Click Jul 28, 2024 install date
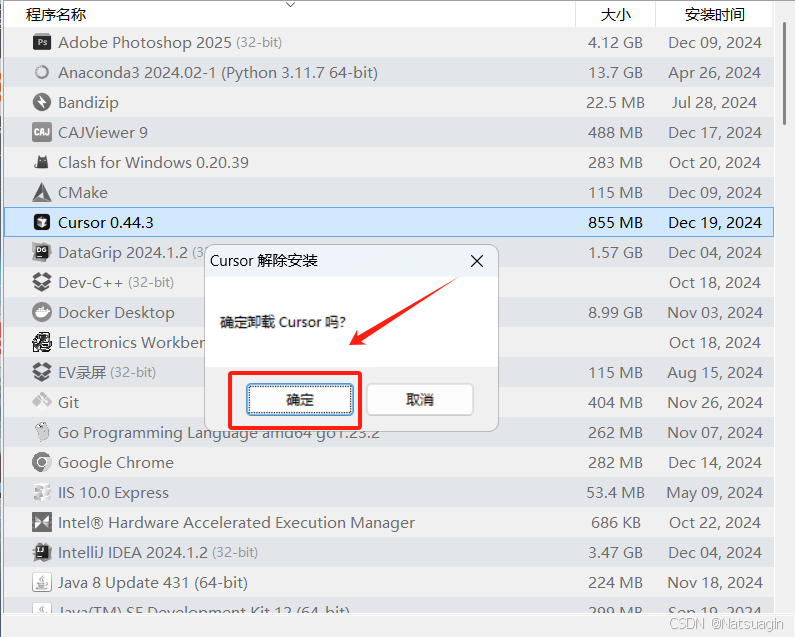 pyautogui.click(x=714, y=102)
